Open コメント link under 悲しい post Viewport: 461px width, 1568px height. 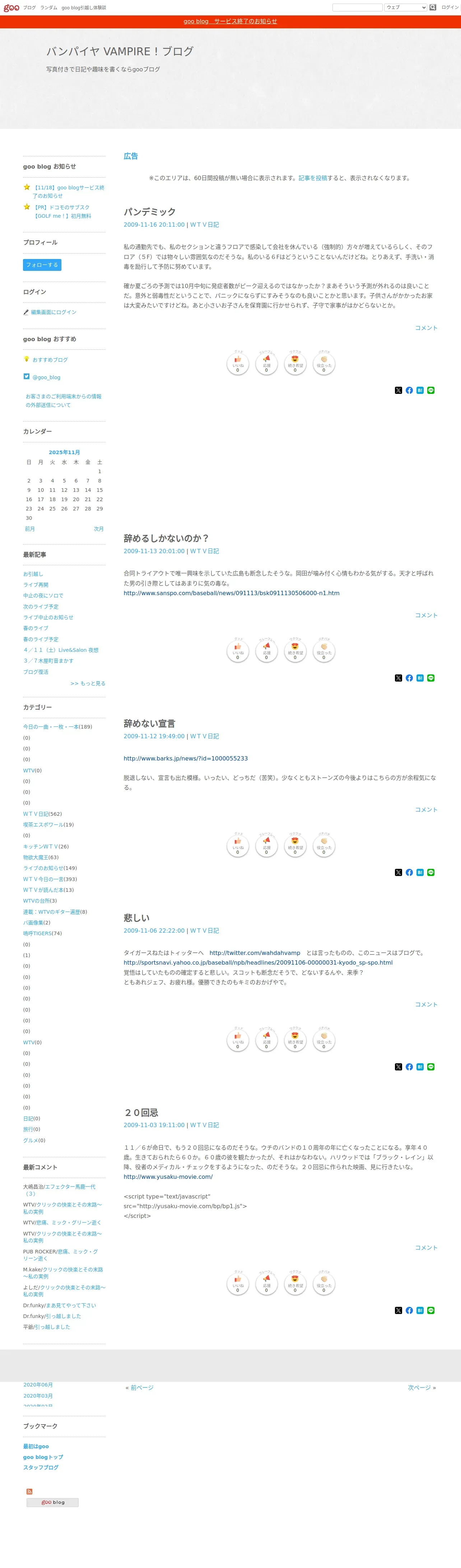click(426, 1004)
